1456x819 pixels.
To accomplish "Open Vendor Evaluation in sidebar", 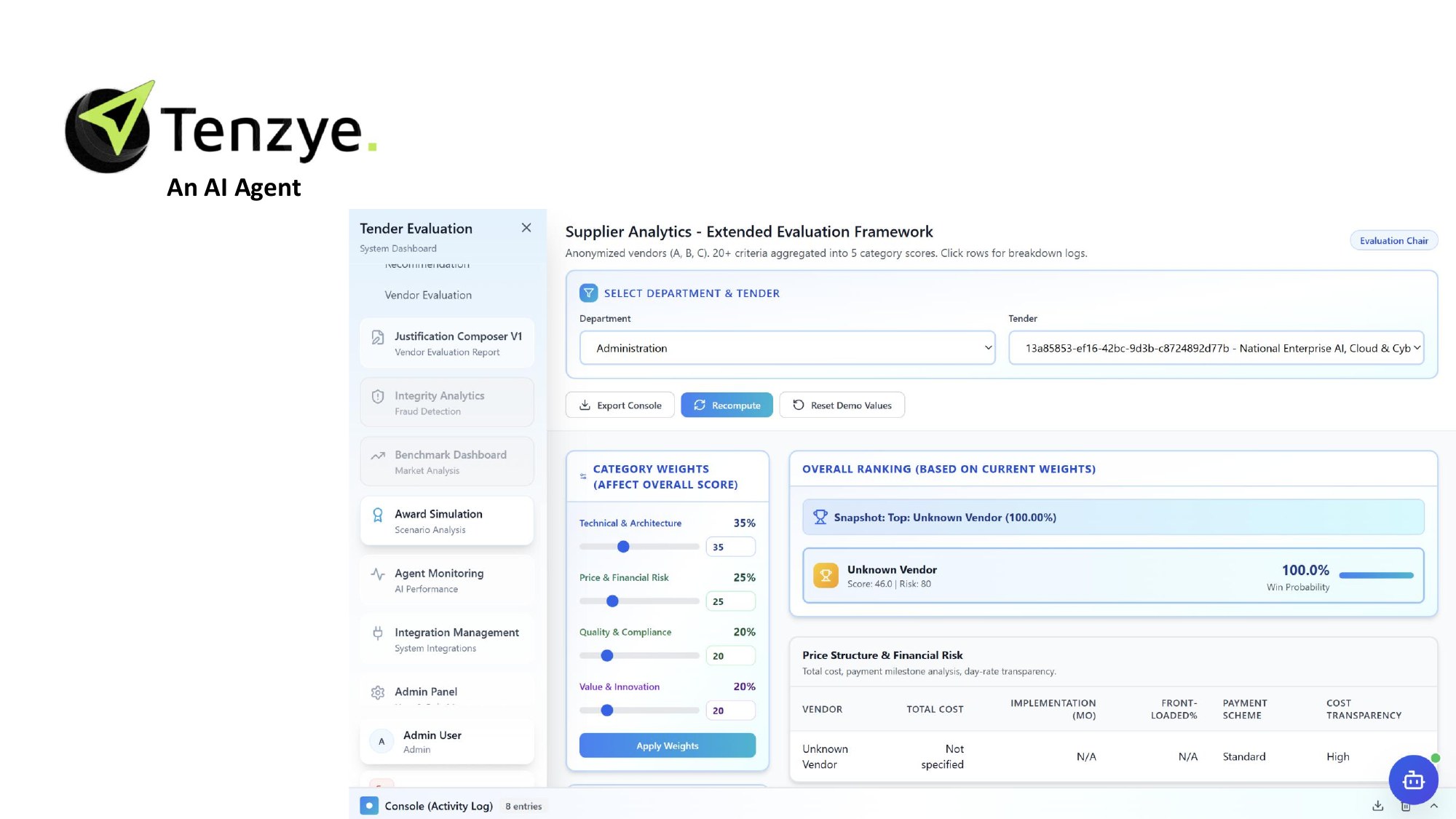I will [428, 295].
